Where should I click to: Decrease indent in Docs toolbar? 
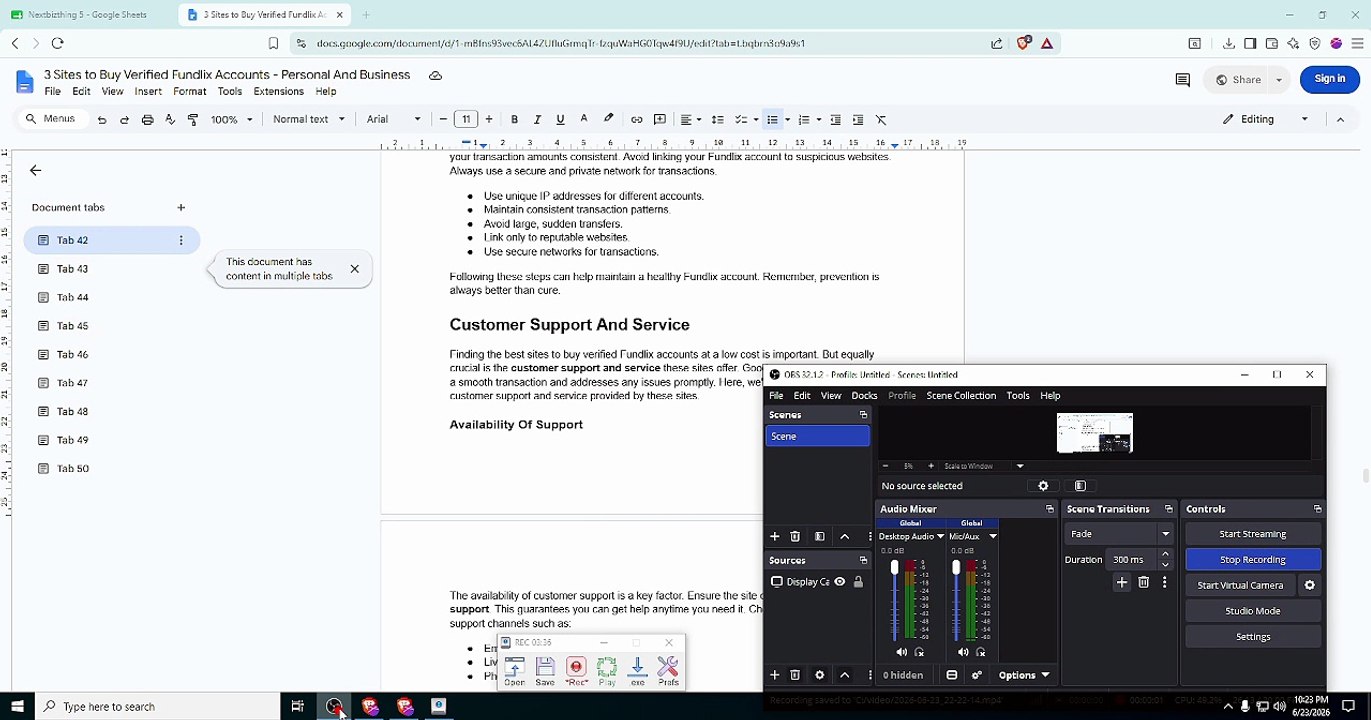click(x=835, y=120)
